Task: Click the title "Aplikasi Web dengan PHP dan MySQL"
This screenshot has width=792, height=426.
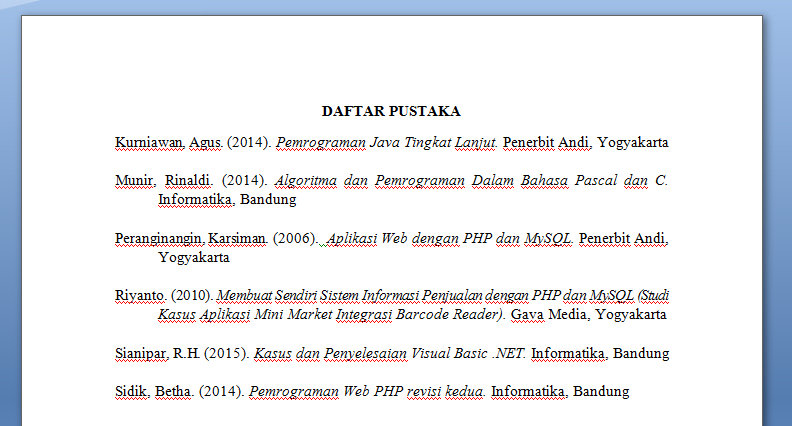Action: pos(449,238)
